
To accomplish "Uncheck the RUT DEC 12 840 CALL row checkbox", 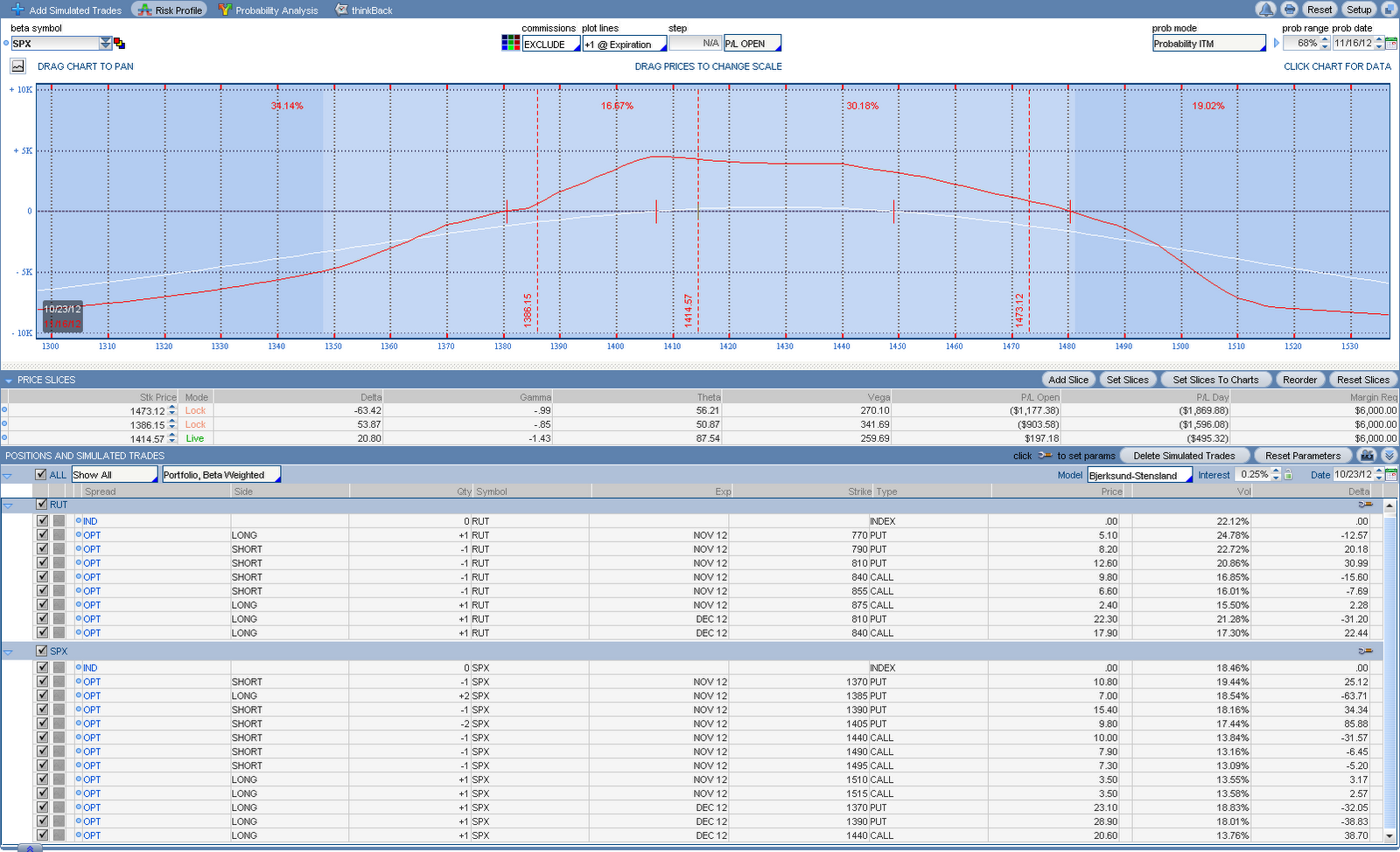I will click(42, 632).
